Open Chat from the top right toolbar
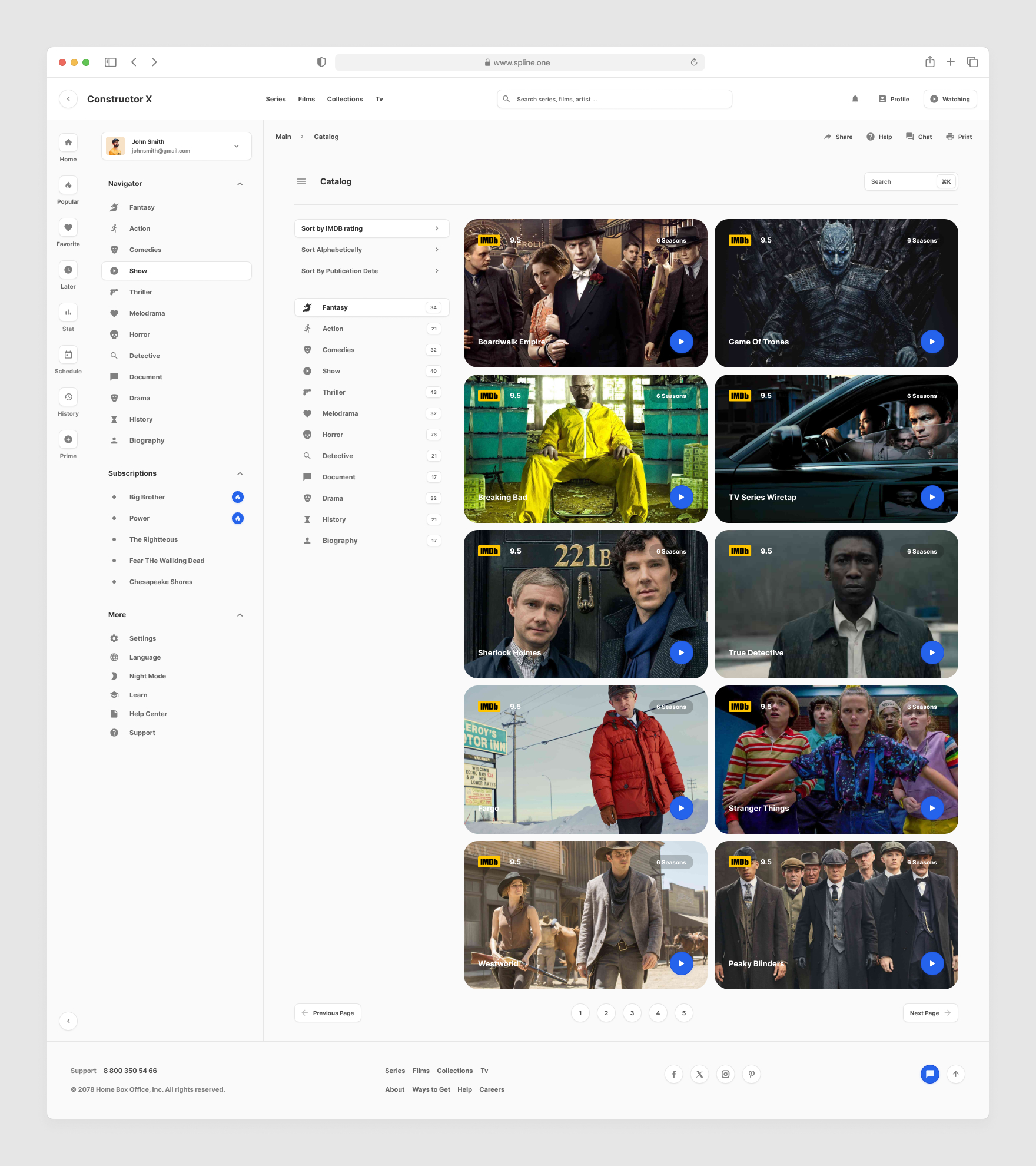Screen dimensions: 1036x1166 coord(919,137)
